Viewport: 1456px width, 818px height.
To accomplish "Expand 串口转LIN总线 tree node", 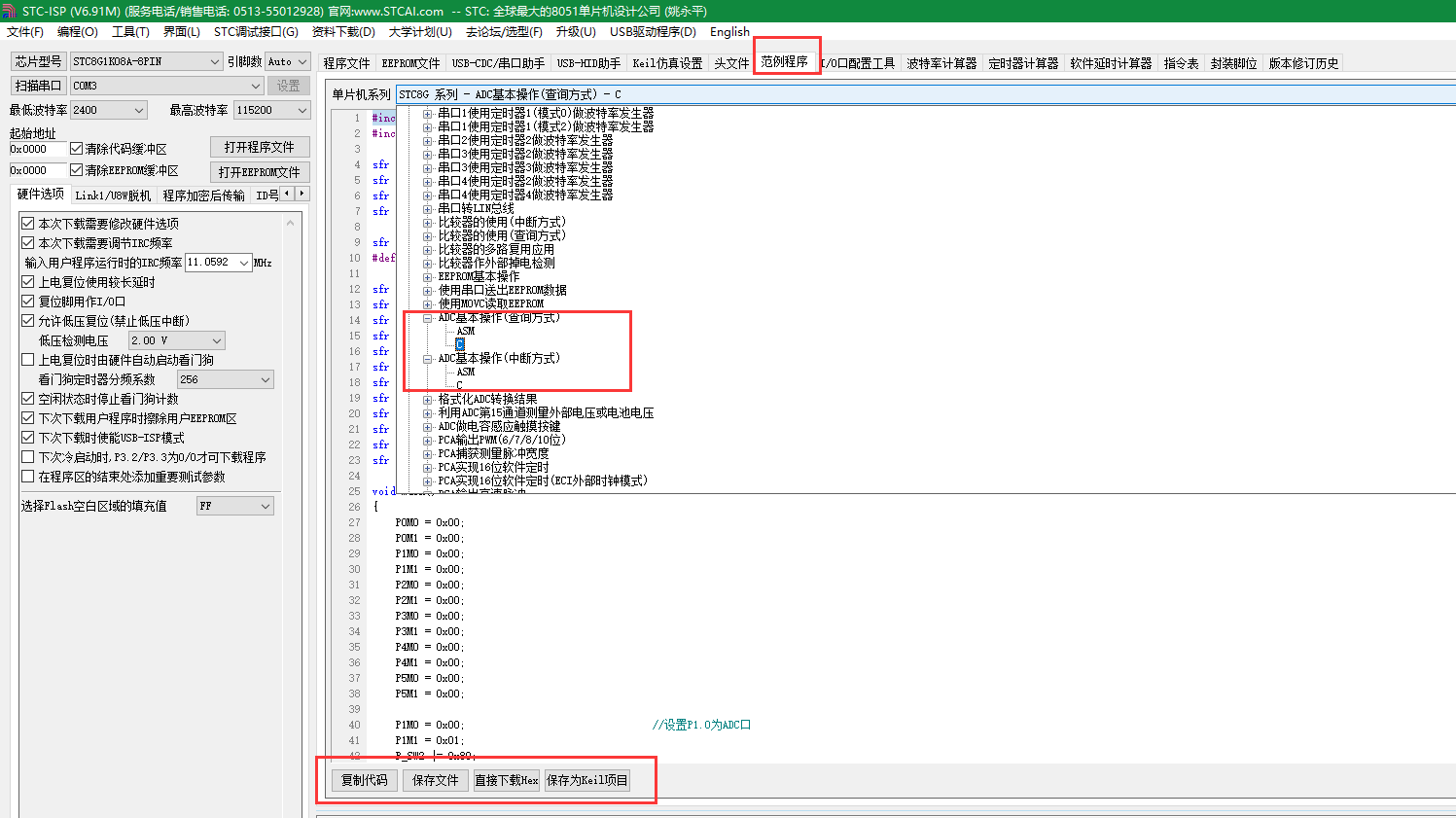I will click(428, 209).
